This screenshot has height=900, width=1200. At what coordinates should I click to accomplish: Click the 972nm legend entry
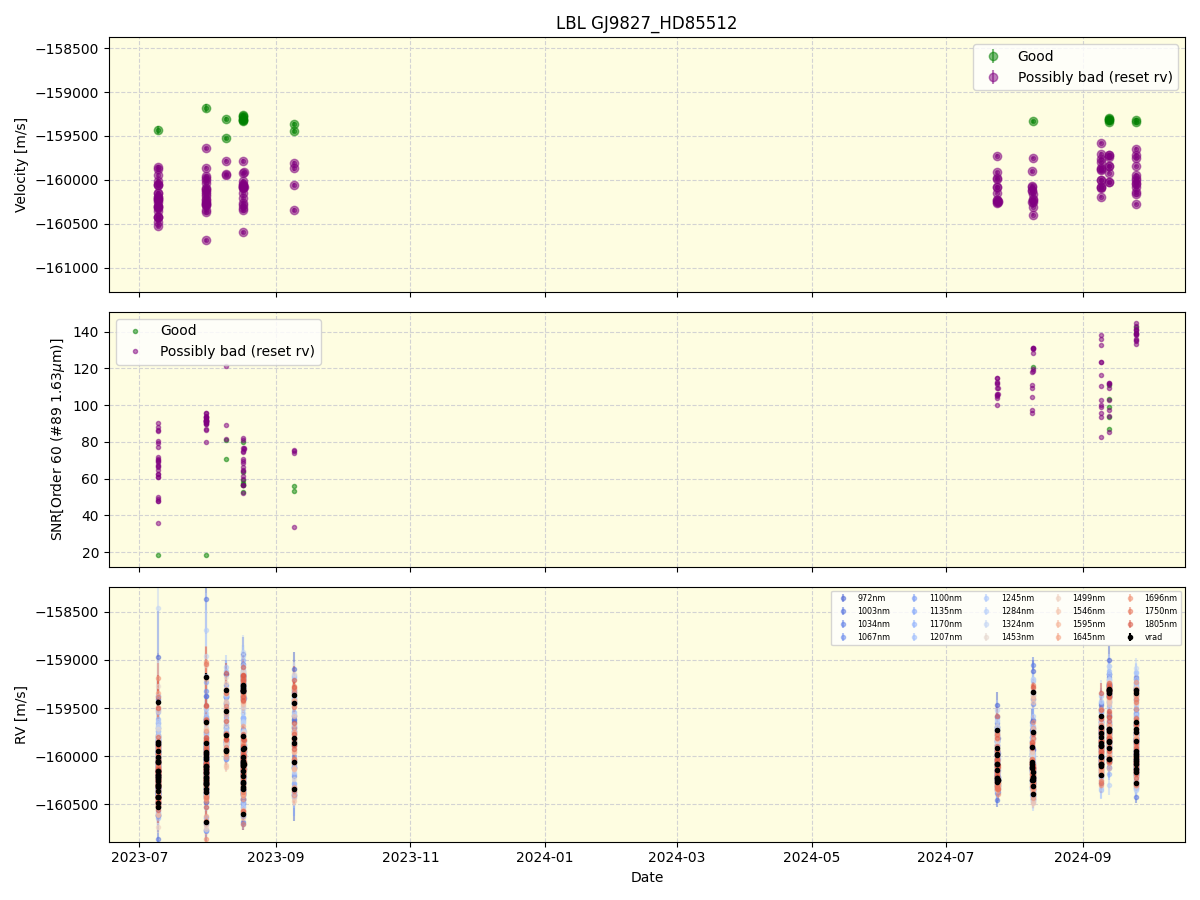point(863,598)
